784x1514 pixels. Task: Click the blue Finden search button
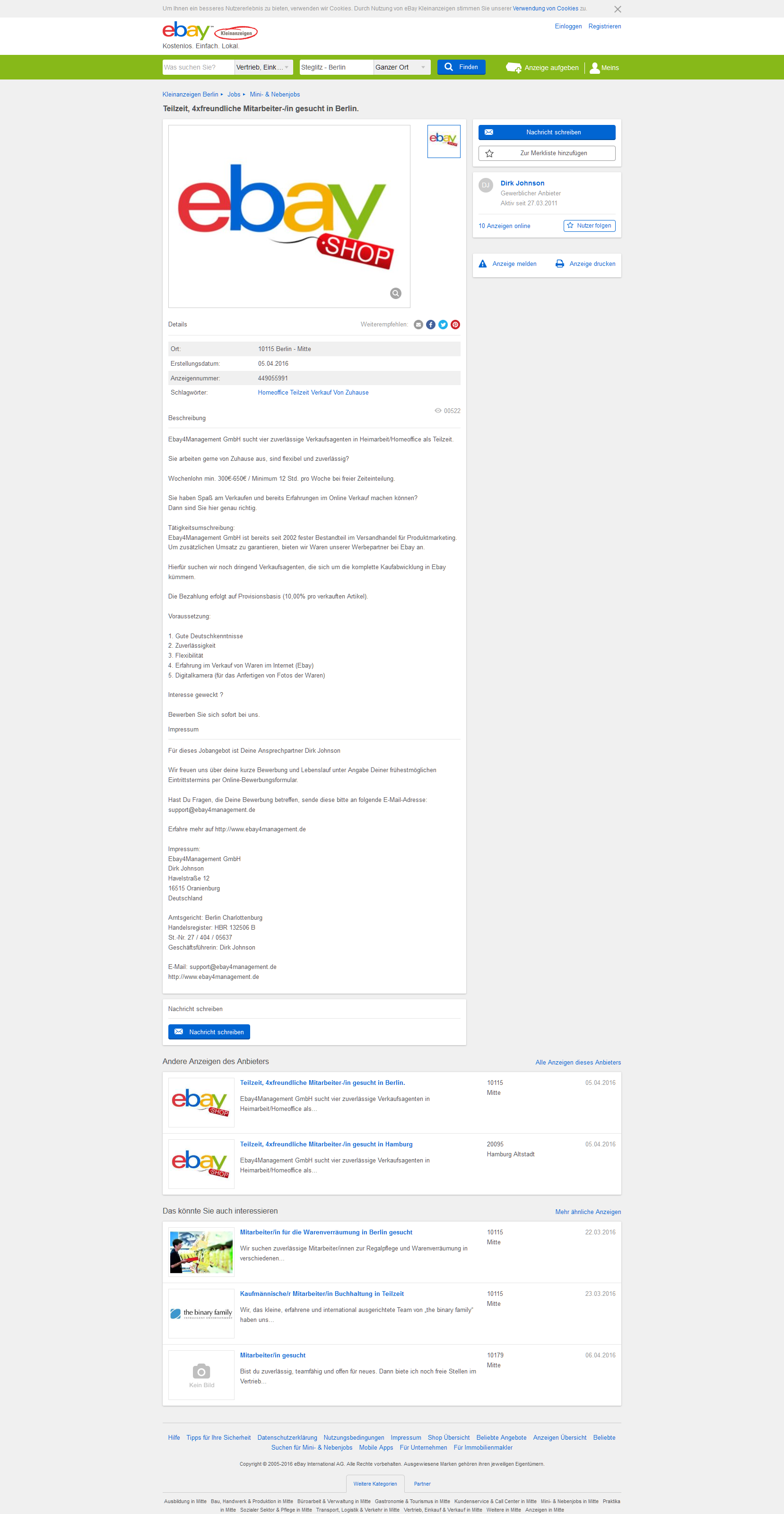pos(461,67)
